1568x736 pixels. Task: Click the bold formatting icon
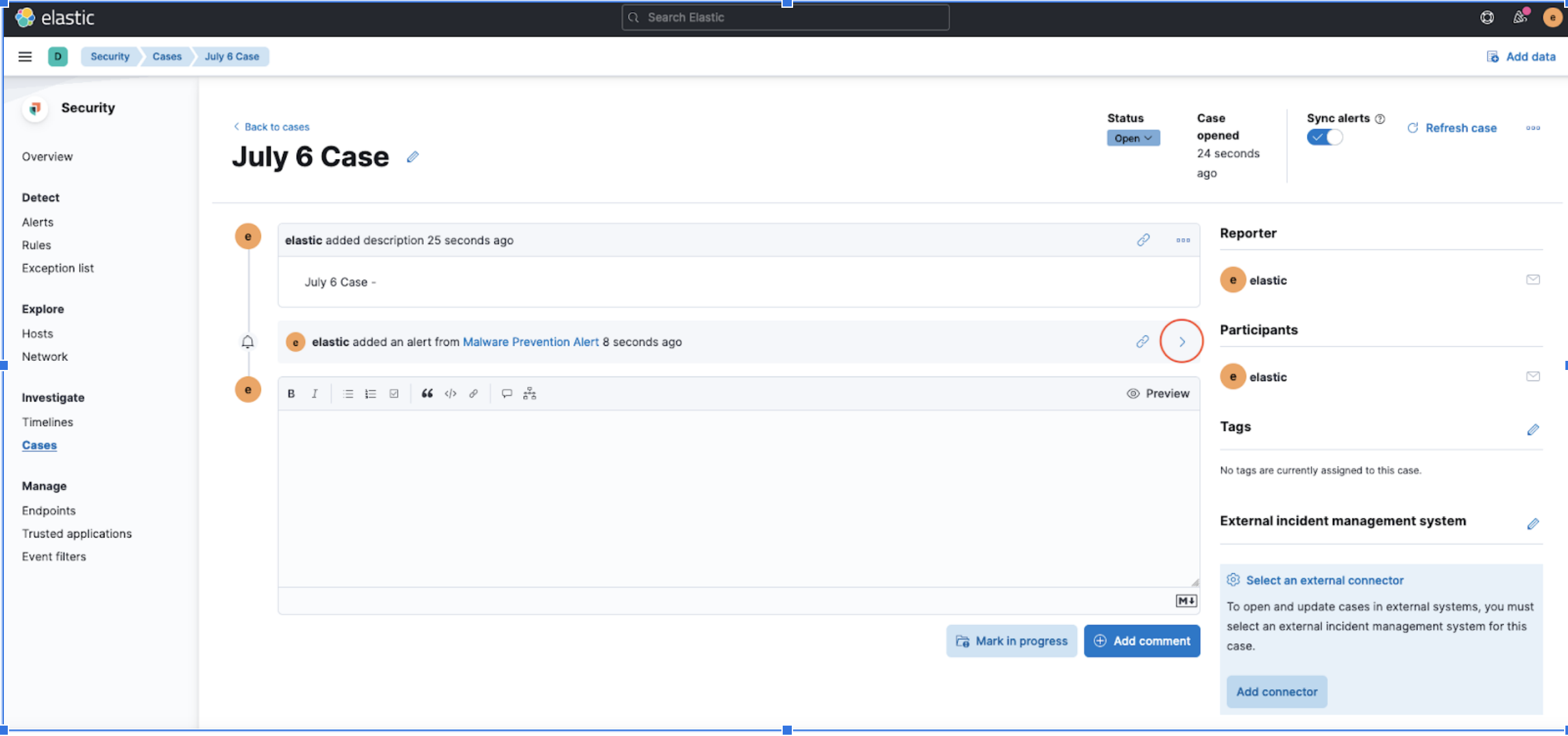pyautogui.click(x=291, y=393)
